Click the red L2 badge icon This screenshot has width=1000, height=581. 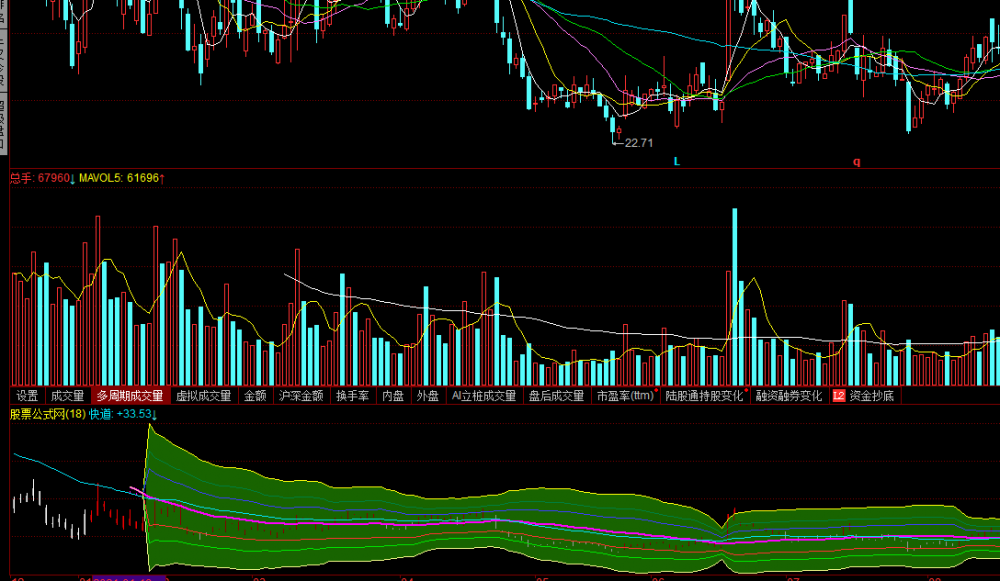click(x=839, y=396)
